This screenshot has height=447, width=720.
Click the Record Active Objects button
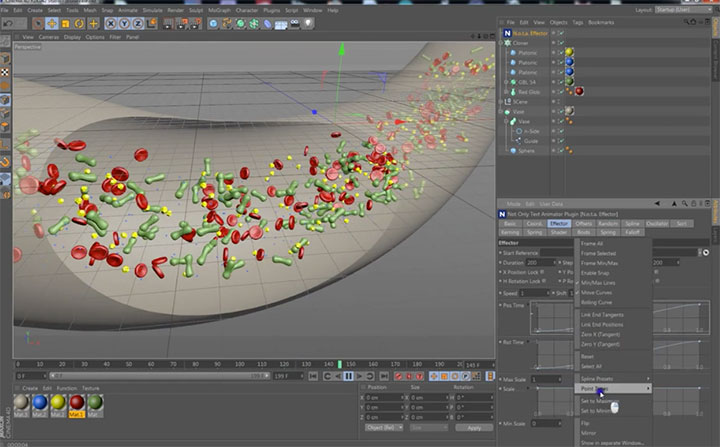coord(398,376)
